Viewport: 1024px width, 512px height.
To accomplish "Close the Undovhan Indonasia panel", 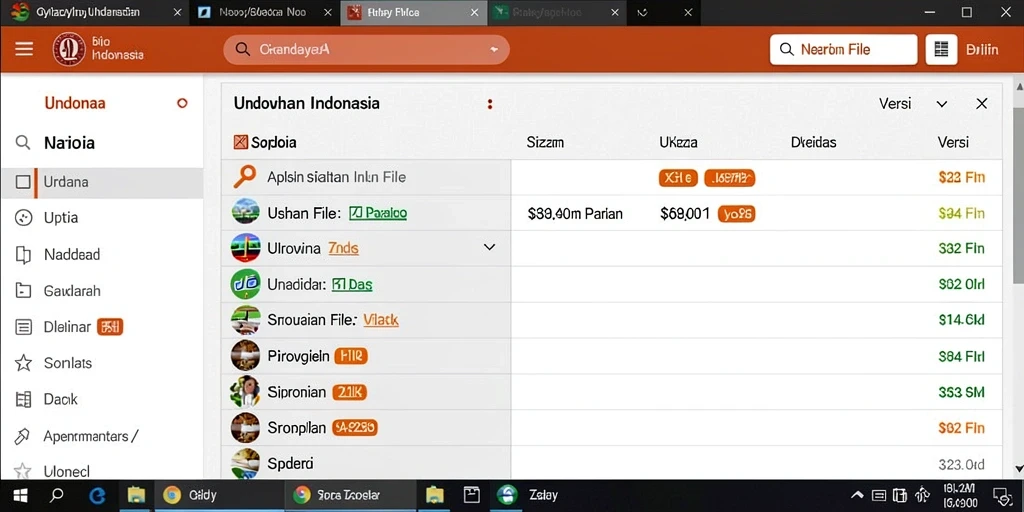I will pyautogui.click(x=982, y=104).
